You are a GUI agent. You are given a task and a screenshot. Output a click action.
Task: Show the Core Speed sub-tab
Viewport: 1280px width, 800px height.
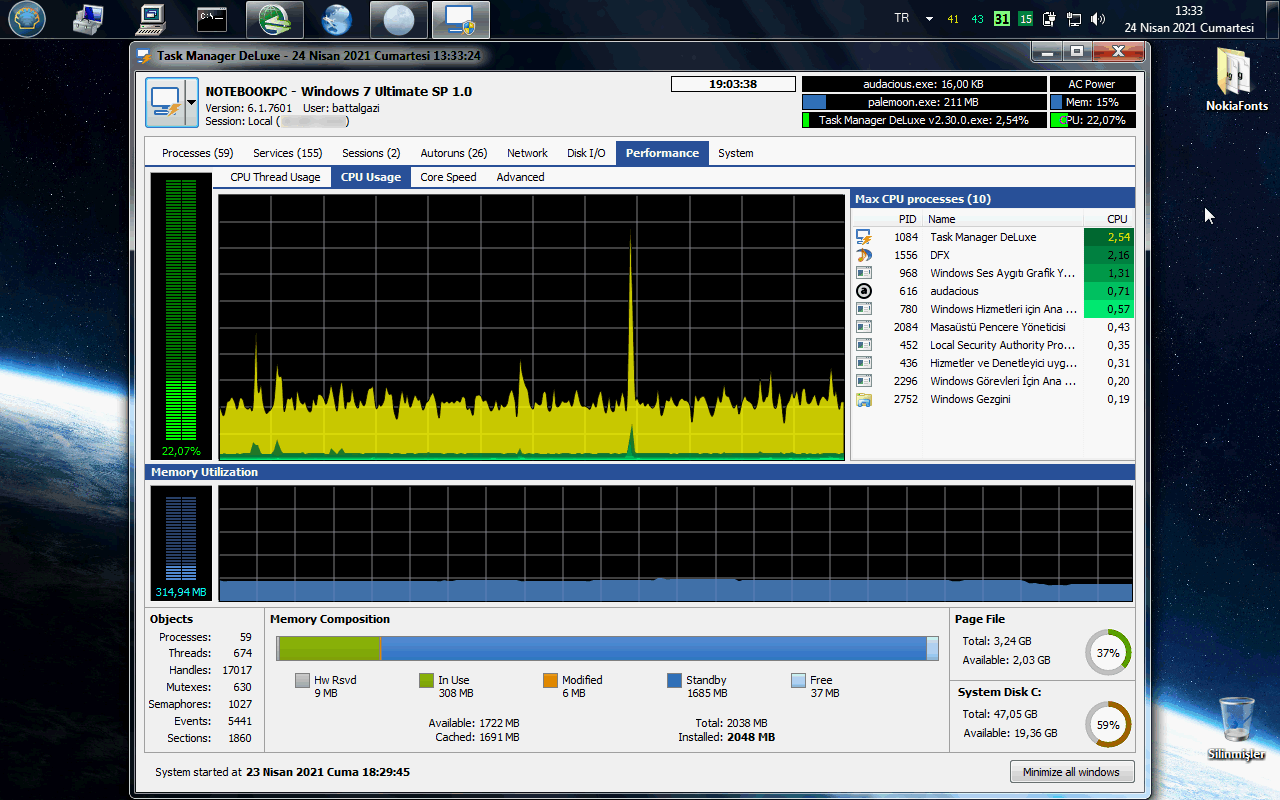[448, 177]
